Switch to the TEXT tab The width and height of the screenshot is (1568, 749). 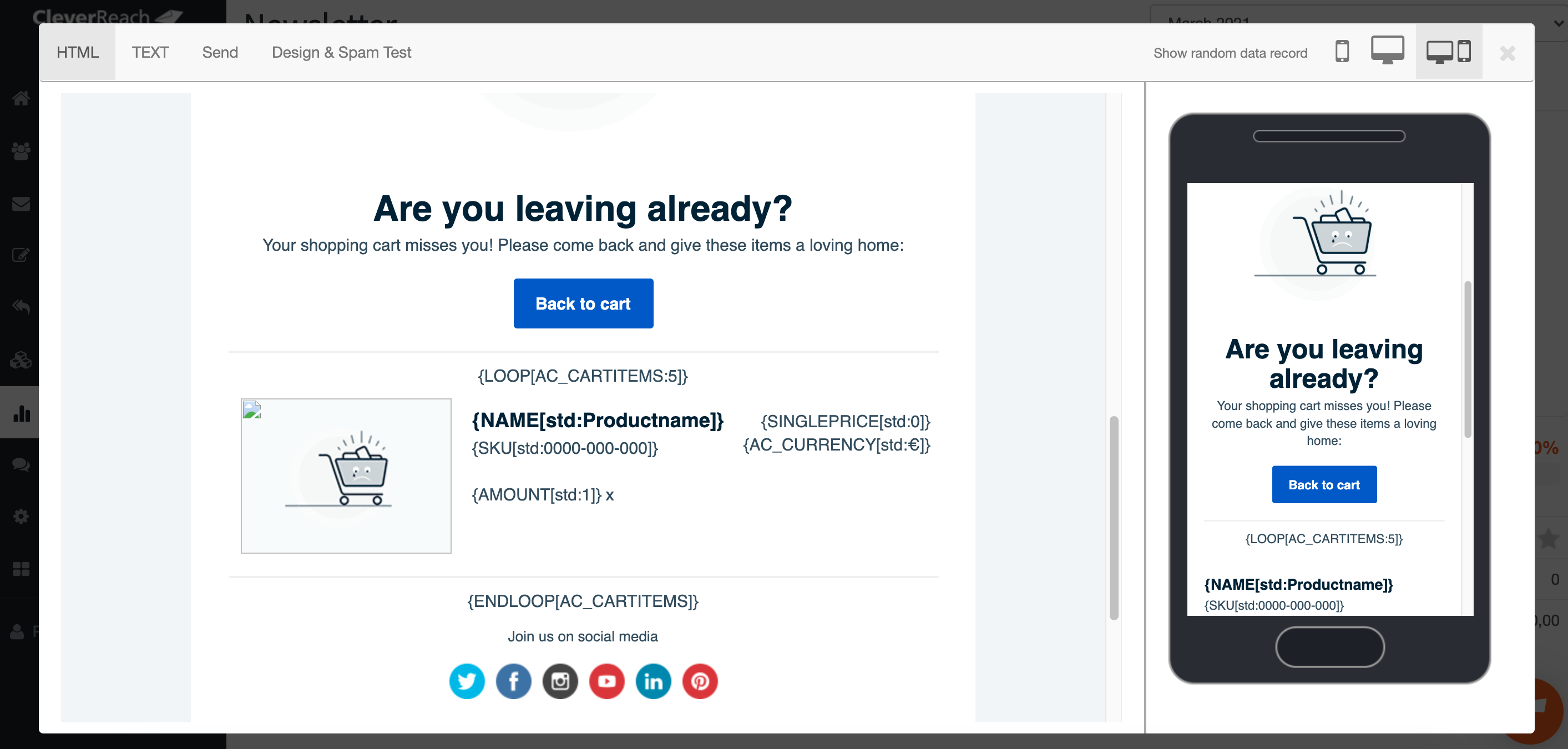point(150,52)
